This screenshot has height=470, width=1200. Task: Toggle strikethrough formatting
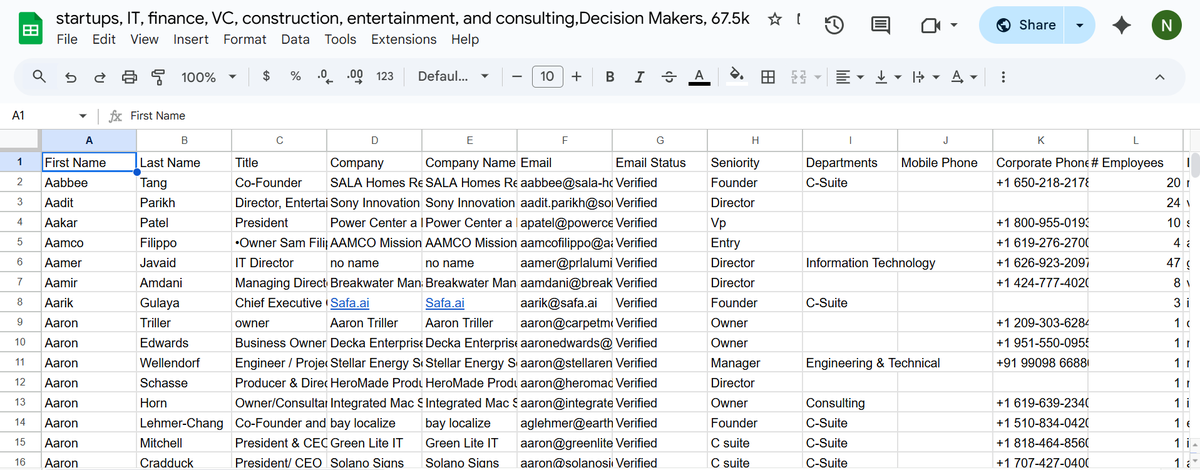(669, 76)
